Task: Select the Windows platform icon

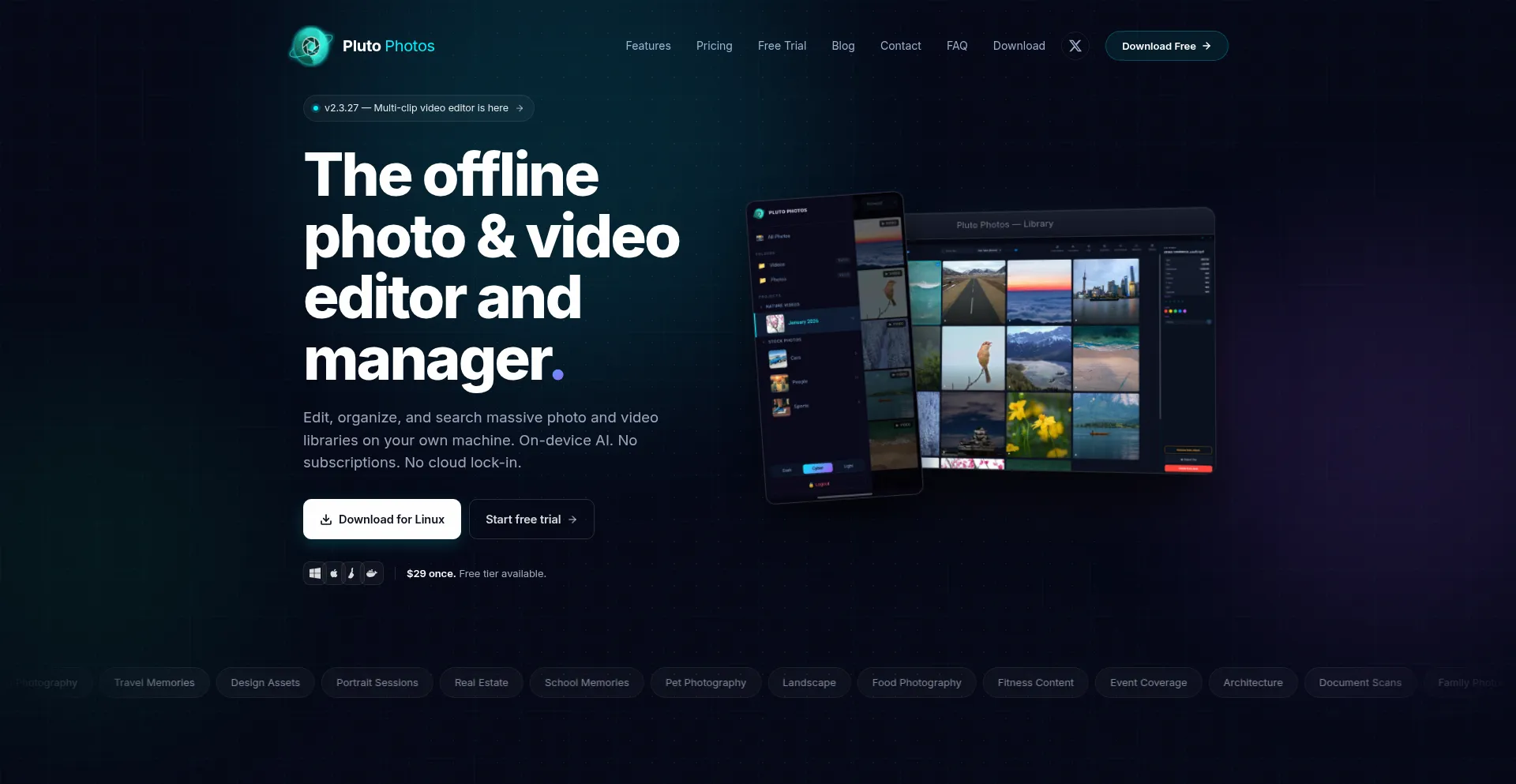Action: pos(314,573)
